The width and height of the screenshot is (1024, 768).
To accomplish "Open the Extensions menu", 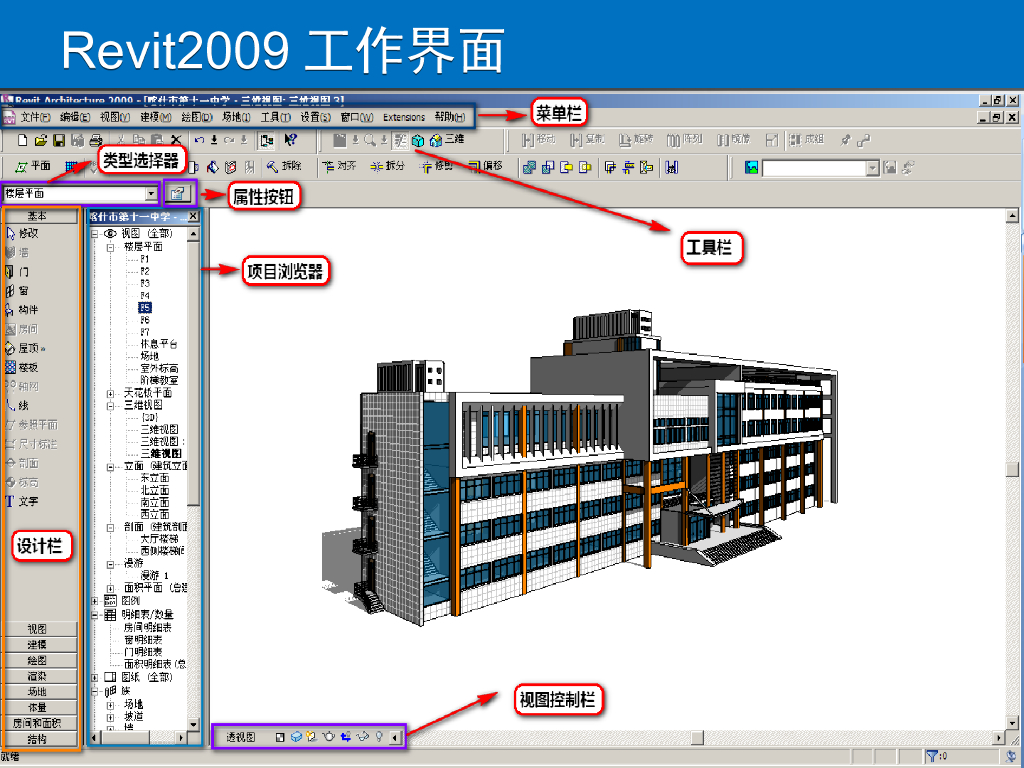I will pyautogui.click(x=404, y=118).
